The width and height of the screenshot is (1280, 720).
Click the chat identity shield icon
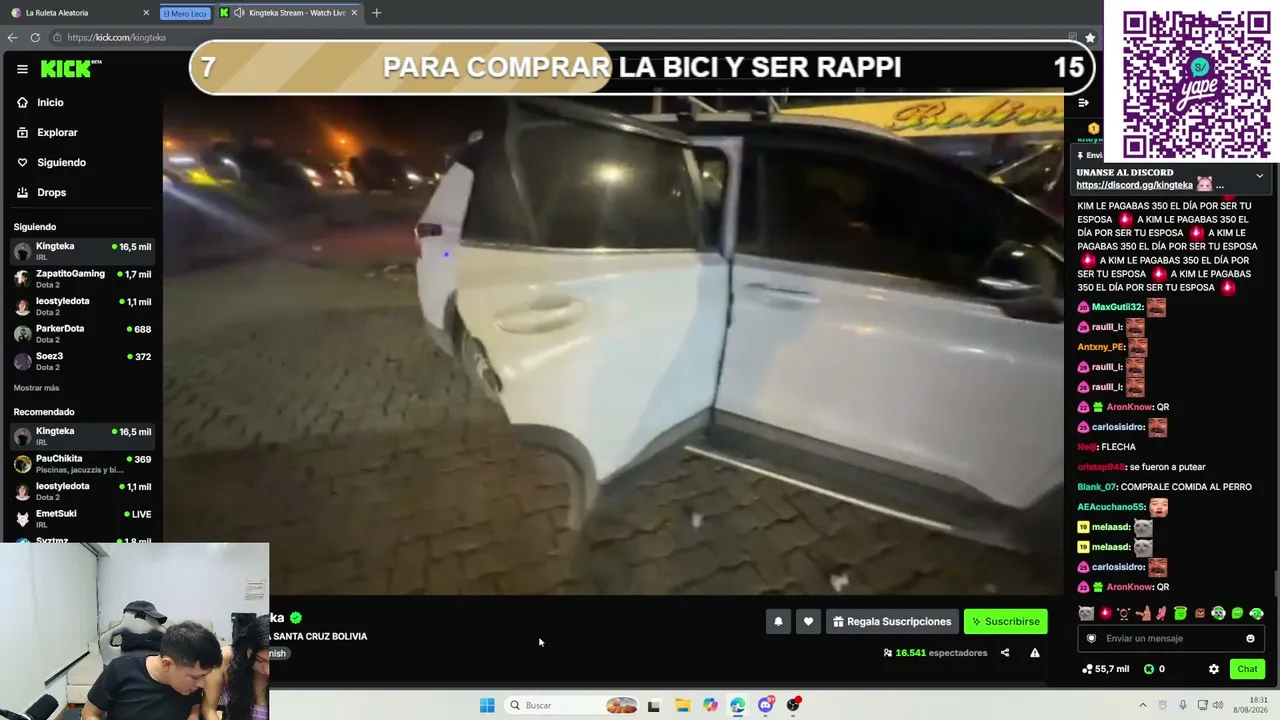point(1091,638)
